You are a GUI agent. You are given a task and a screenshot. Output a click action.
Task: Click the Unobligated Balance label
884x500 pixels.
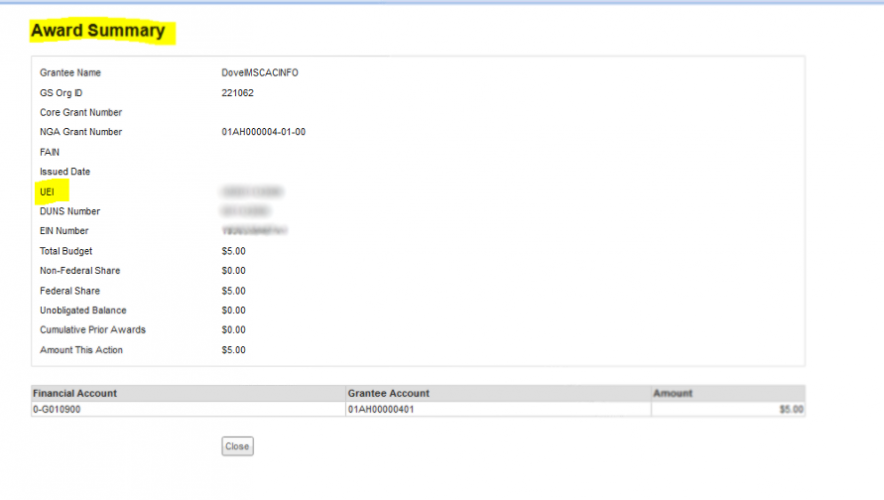click(x=83, y=310)
